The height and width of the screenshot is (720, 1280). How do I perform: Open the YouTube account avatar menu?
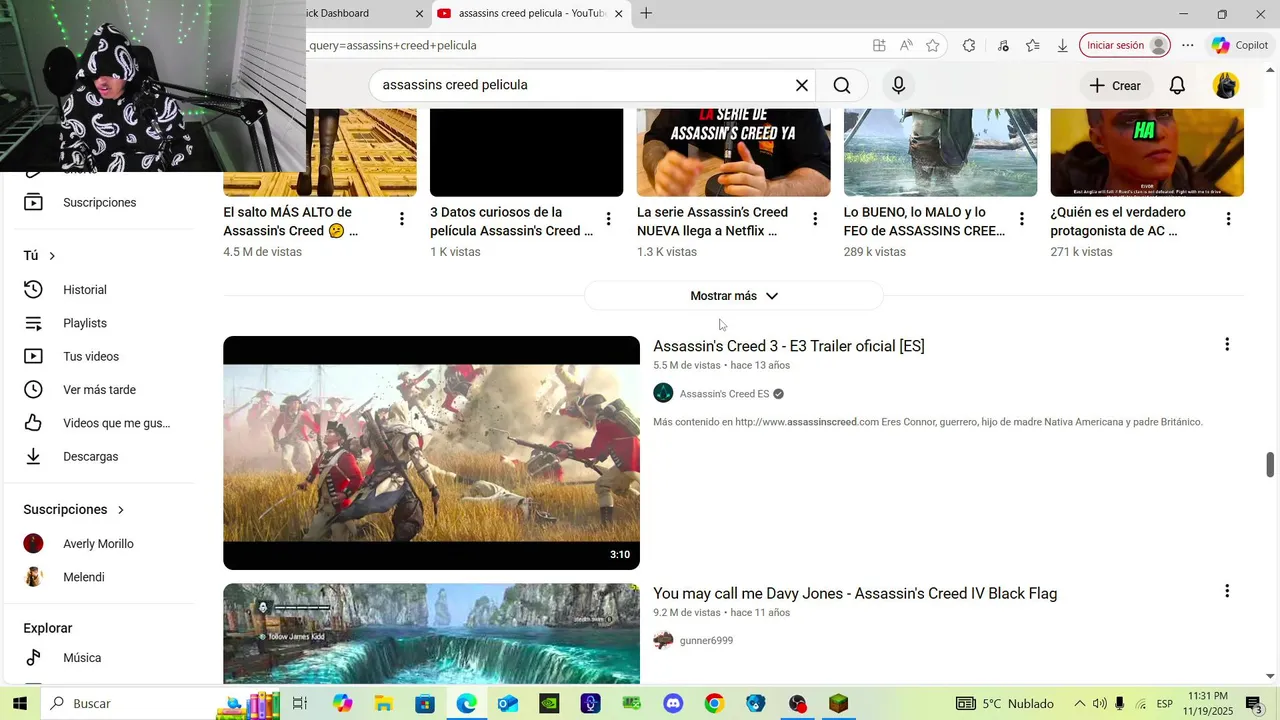tap(1226, 85)
